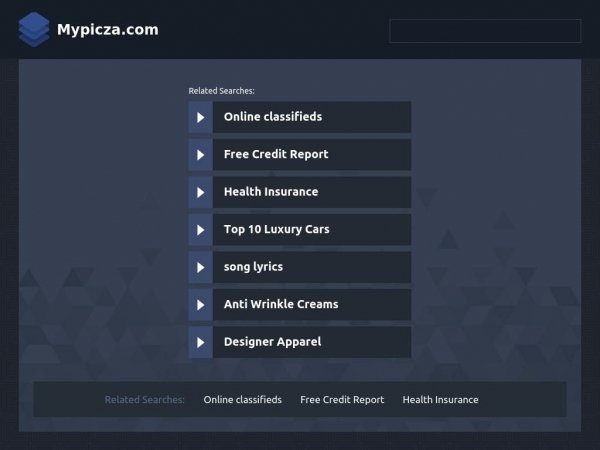
Task: Visit the Designer Apparel search link
Action: pos(272,342)
